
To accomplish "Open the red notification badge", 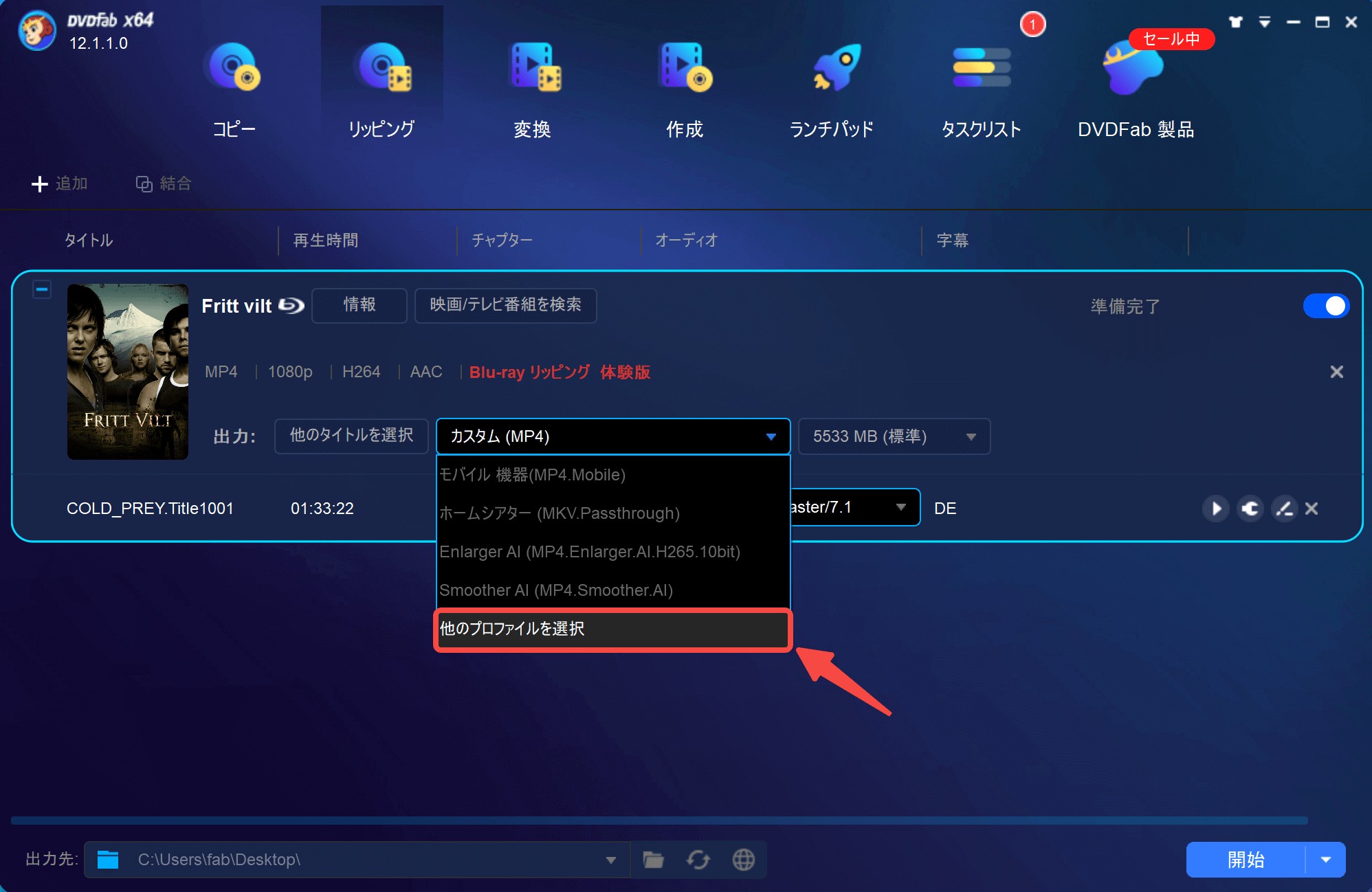I will 1032,25.
